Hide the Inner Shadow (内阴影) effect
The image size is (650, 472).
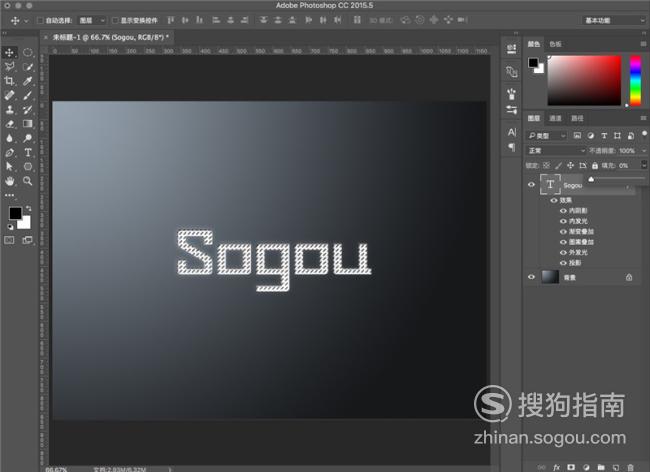(x=563, y=211)
